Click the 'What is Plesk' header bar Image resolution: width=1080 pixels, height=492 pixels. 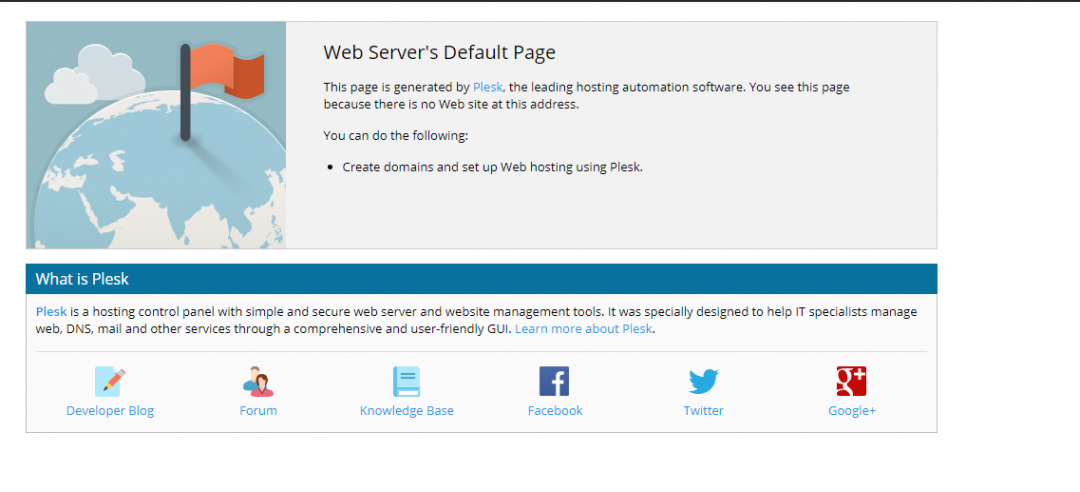pyautogui.click(x=481, y=279)
